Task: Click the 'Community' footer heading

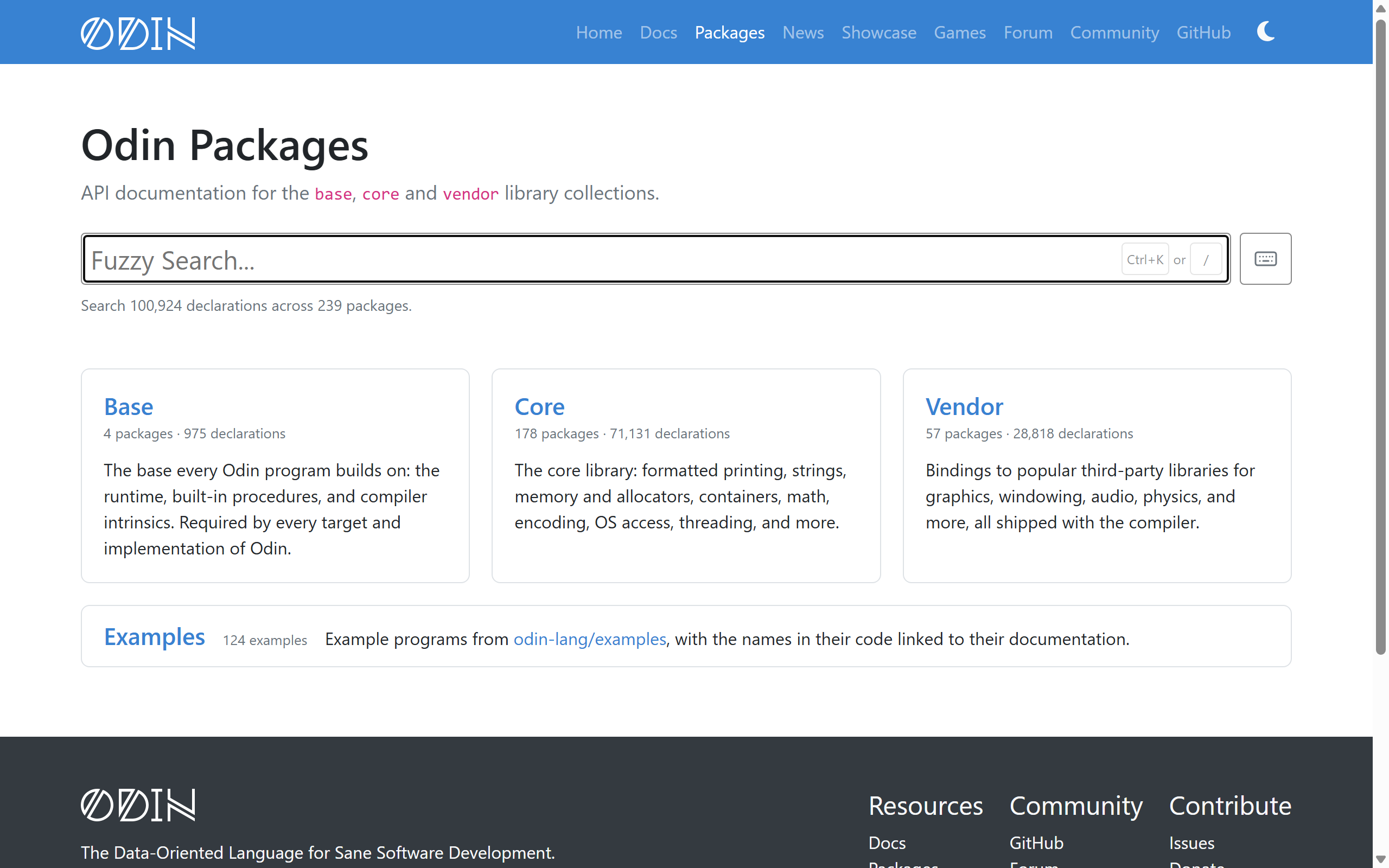Action: (1076, 806)
